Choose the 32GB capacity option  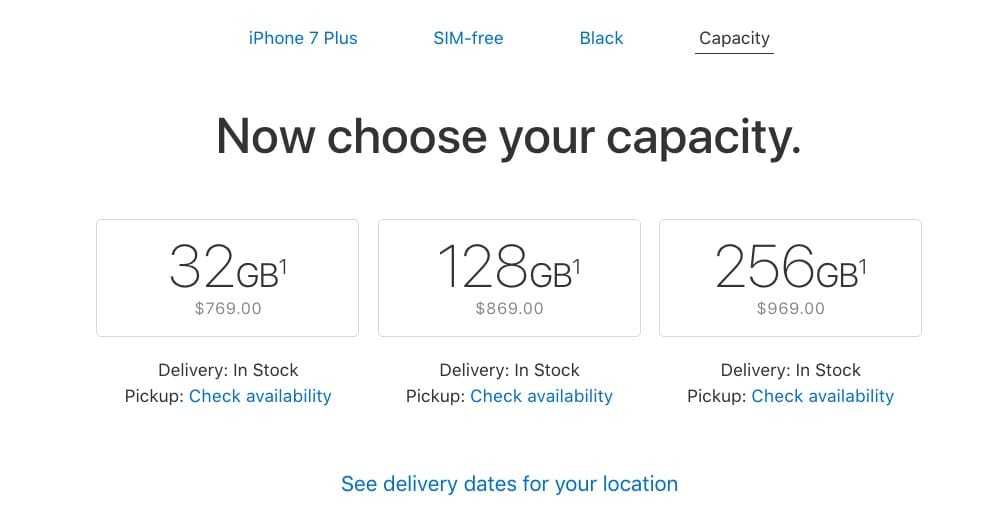tap(227, 278)
